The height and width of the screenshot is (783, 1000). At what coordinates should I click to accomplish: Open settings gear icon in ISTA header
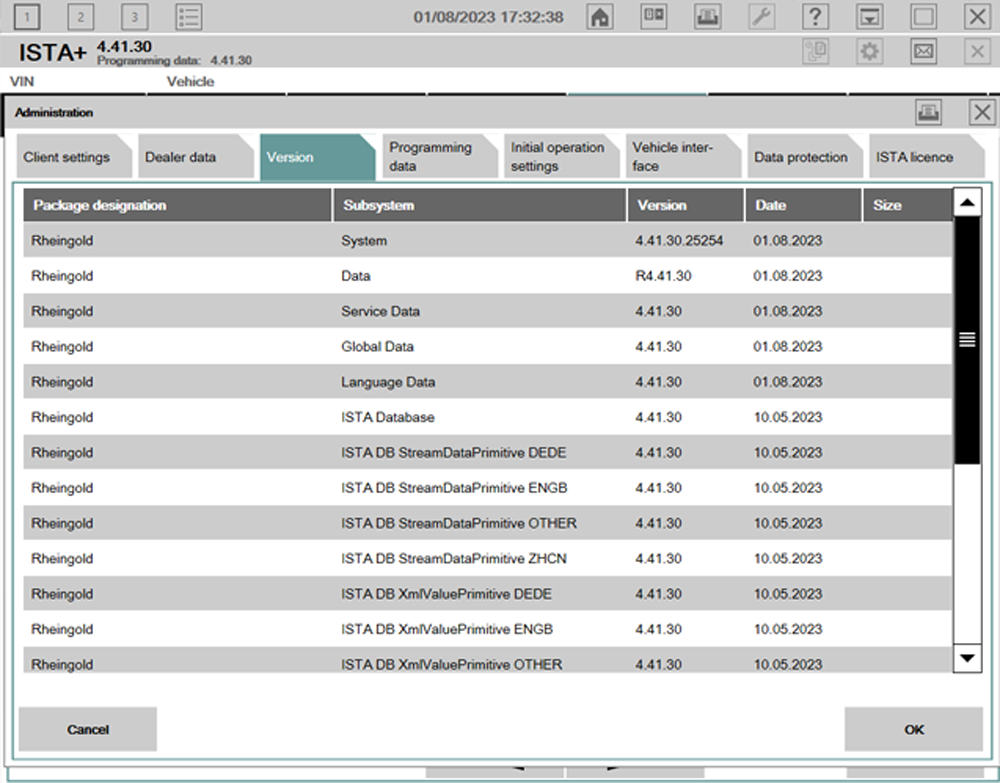pyautogui.click(x=869, y=51)
